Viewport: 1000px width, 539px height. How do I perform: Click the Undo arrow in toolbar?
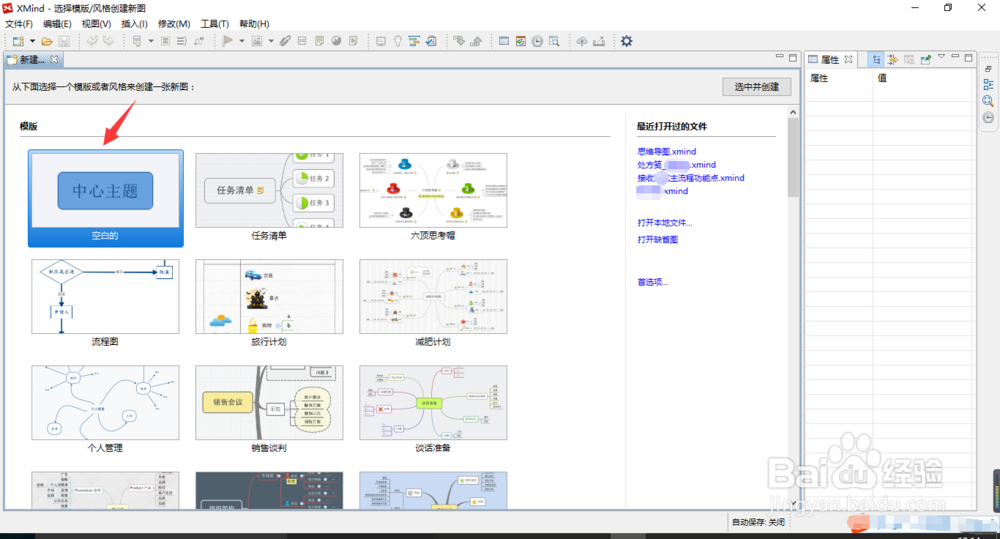tap(92, 41)
